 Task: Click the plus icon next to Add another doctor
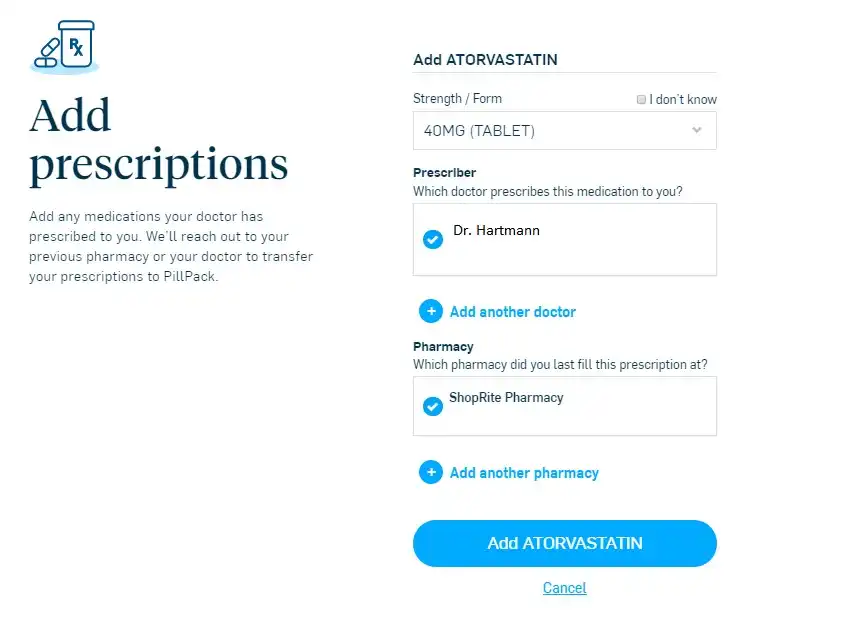tap(431, 311)
